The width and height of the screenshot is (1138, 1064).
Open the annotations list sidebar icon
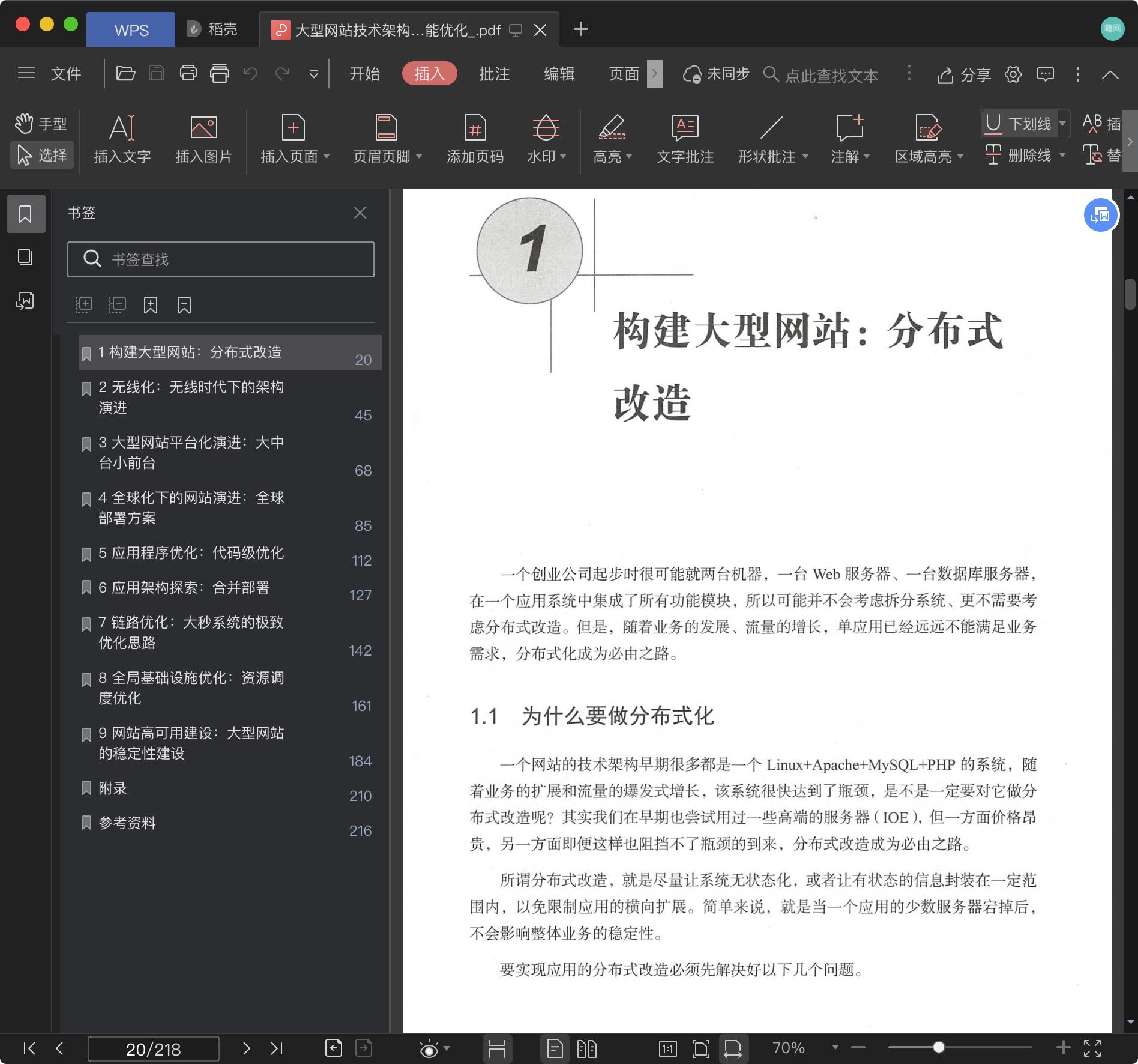click(x=25, y=300)
